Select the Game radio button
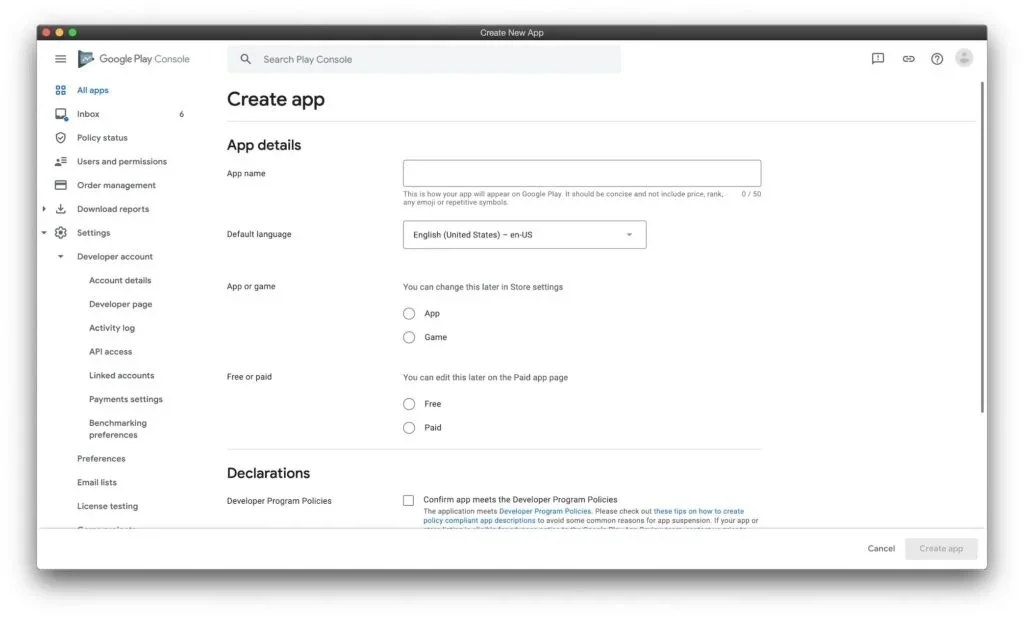The height and width of the screenshot is (618, 1024). (409, 338)
